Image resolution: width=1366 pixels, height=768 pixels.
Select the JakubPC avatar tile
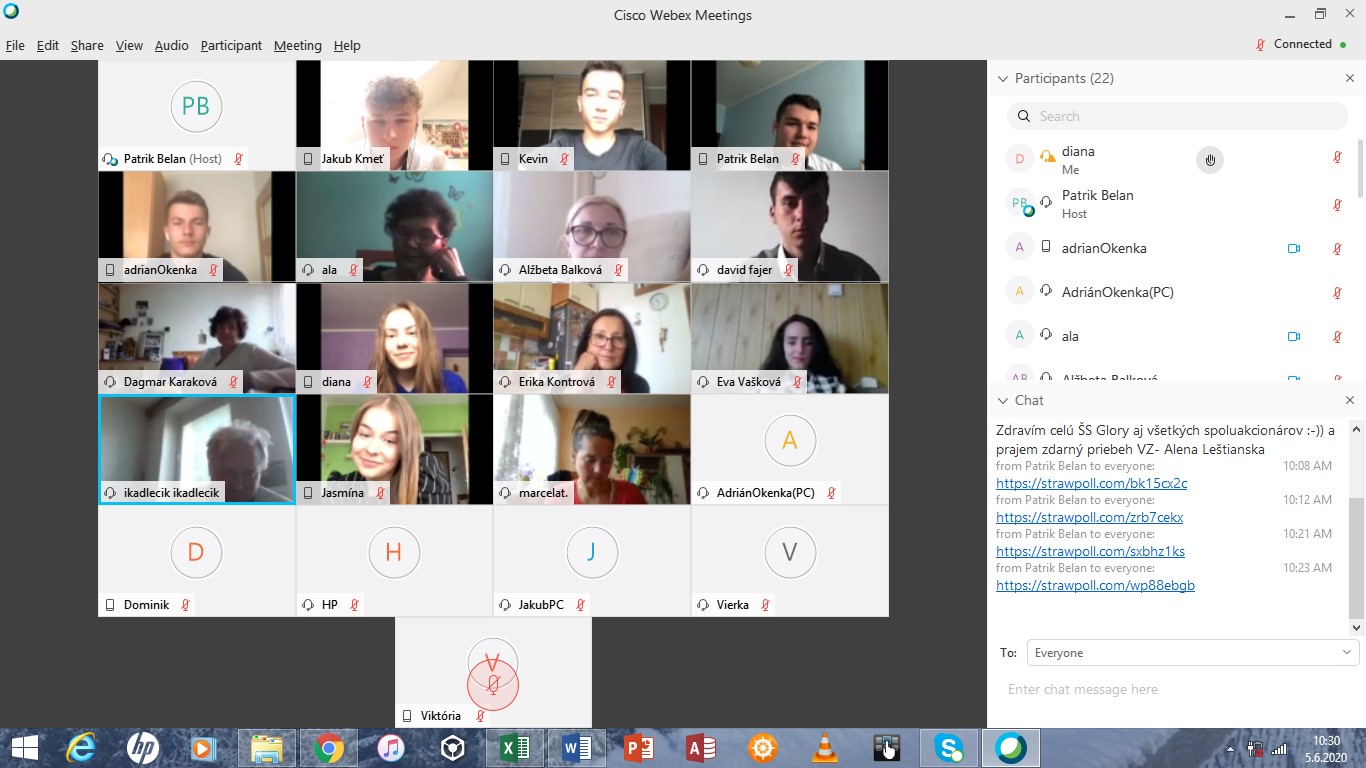592,560
